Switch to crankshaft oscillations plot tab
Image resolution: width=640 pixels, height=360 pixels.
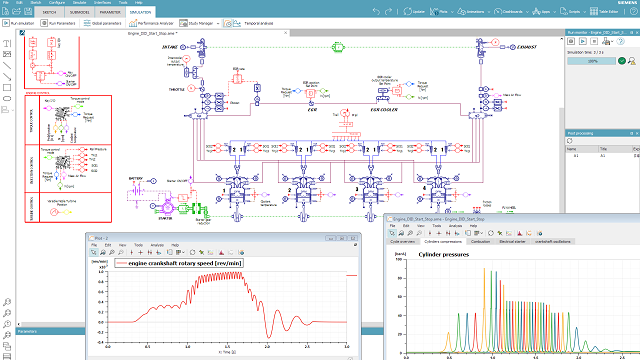(x=553, y=242)
